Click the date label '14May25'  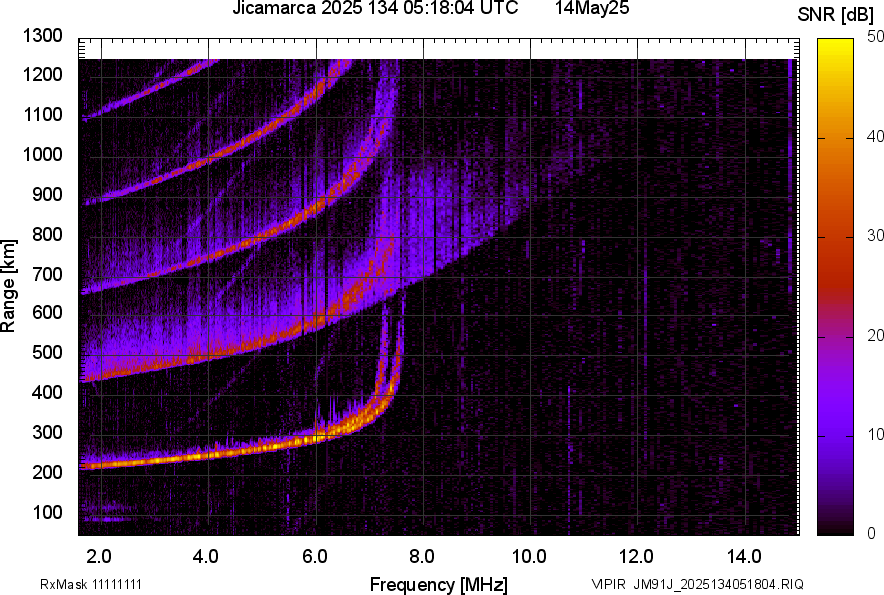click(592, 8)
